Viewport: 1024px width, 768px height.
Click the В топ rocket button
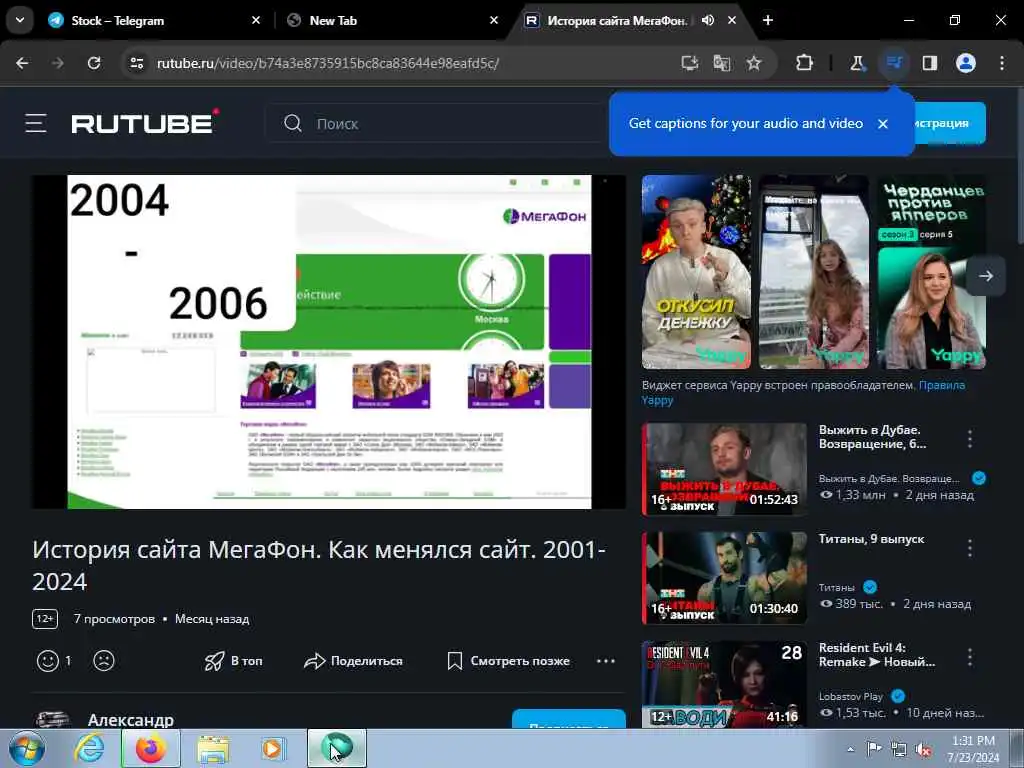(233, 661)
